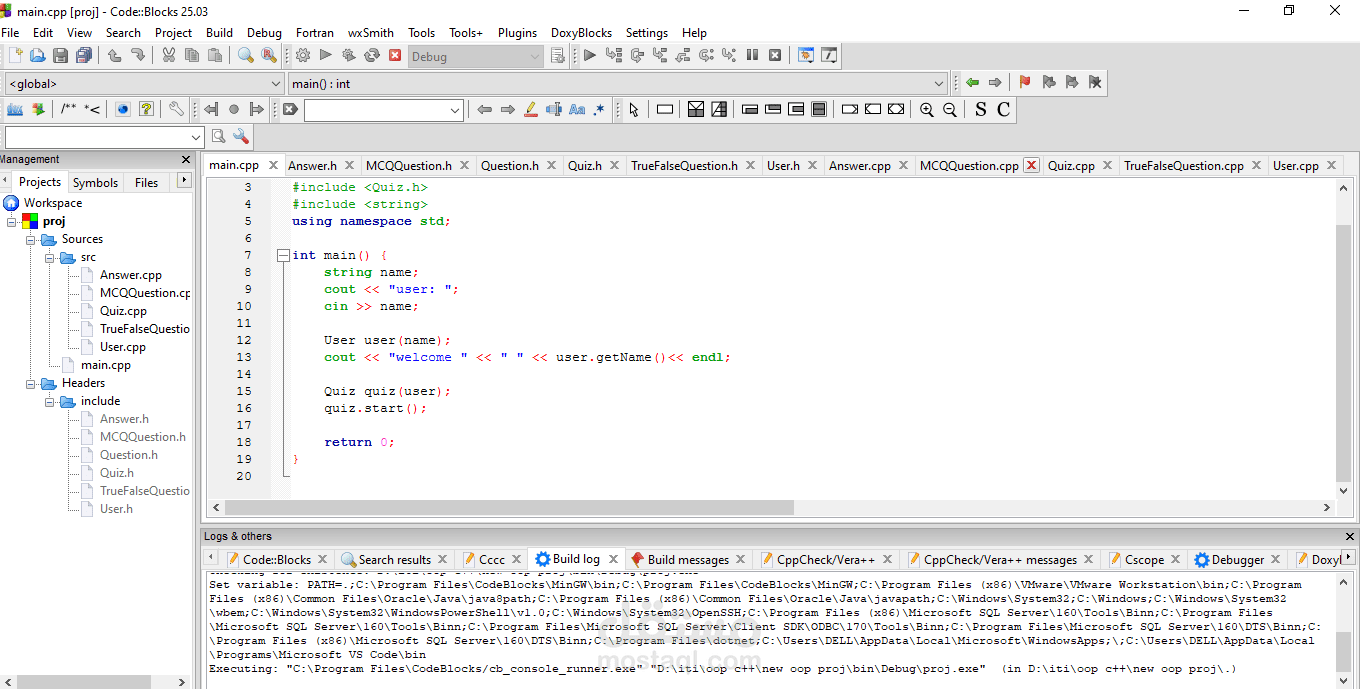Image resolution: width=1360 pixels, height=689 pixels.
Task: Abort build with red X icon
Action: (x=395, y=56)
